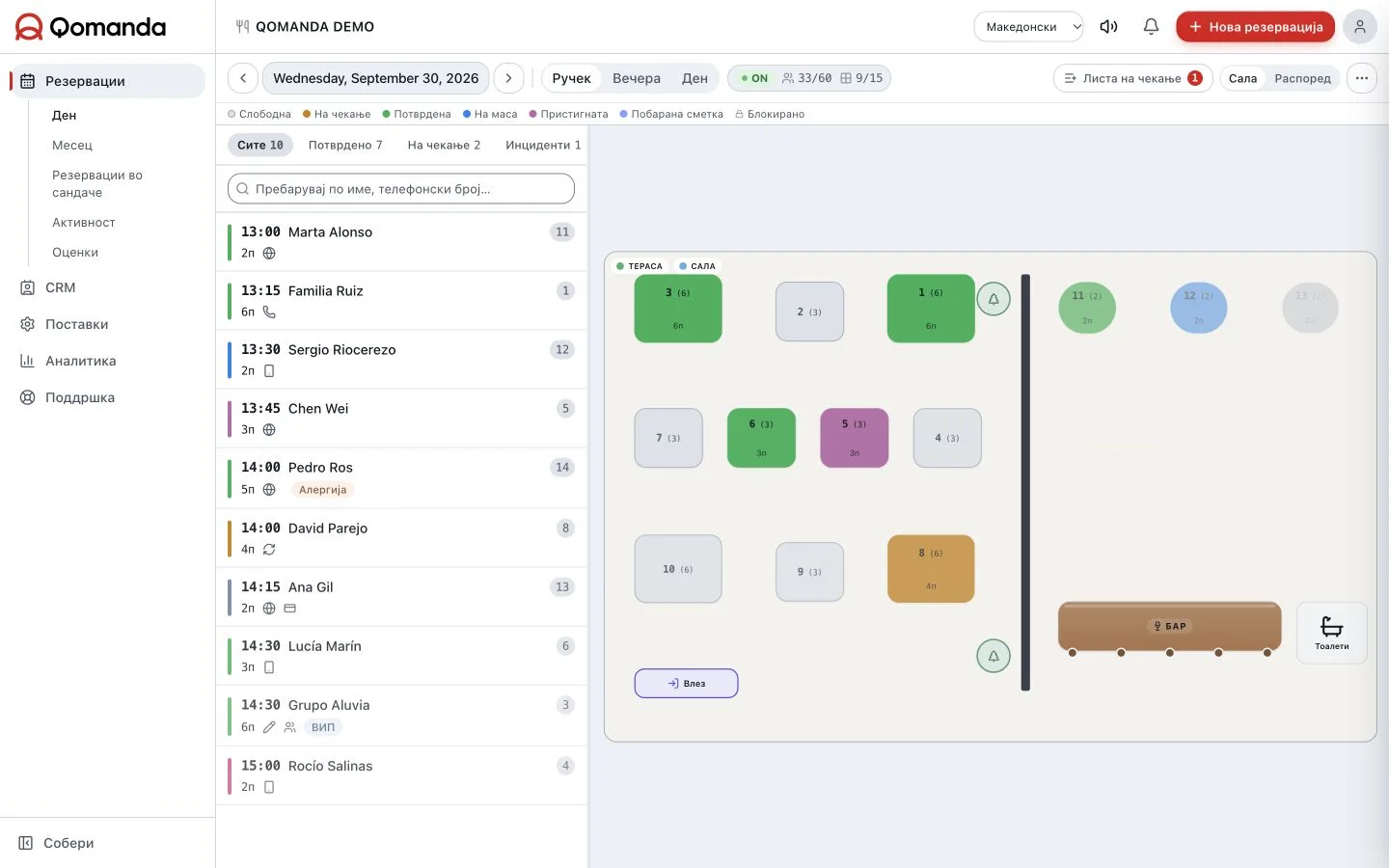Select orange table 8 on the floor plan
1389x868 pixels.
tap(931, 569)
